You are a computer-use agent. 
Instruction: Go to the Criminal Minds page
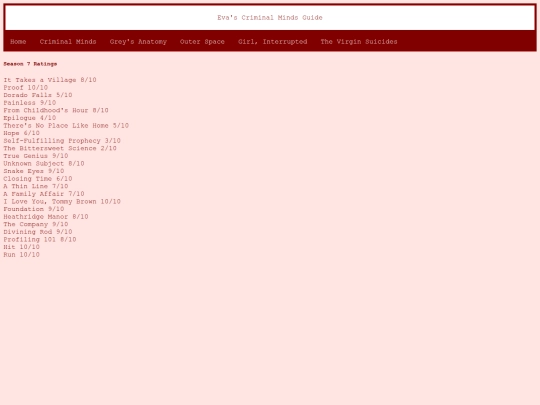pos(68,42)
